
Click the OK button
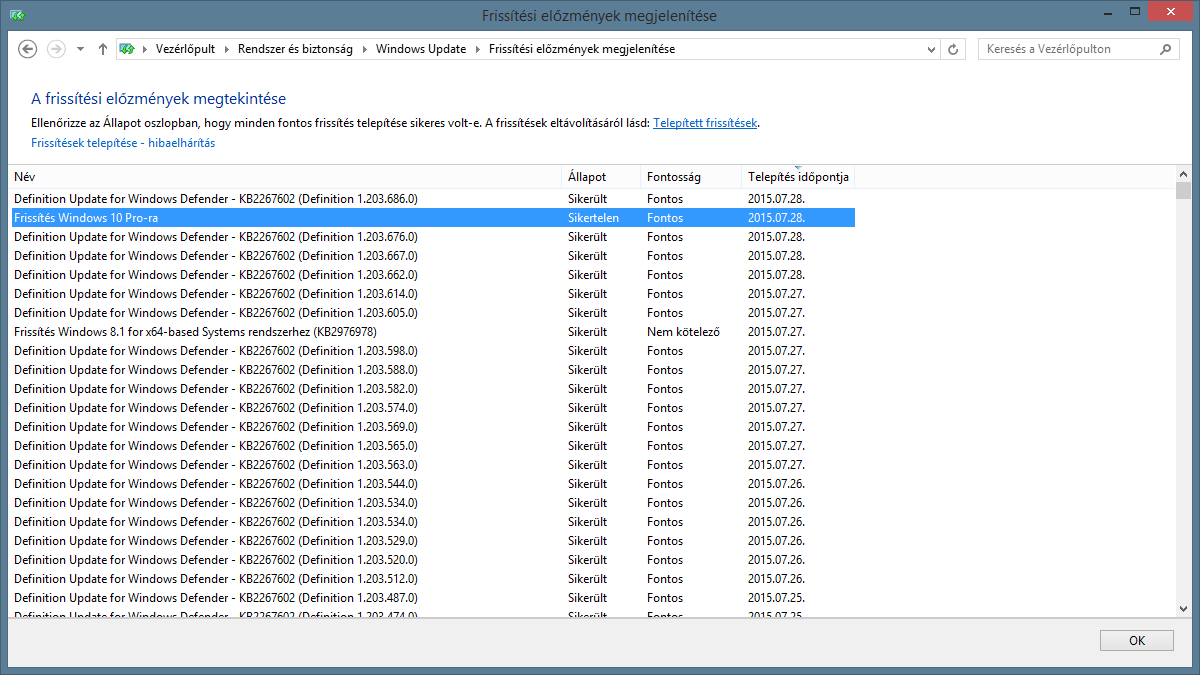(x=1136, y=640)
